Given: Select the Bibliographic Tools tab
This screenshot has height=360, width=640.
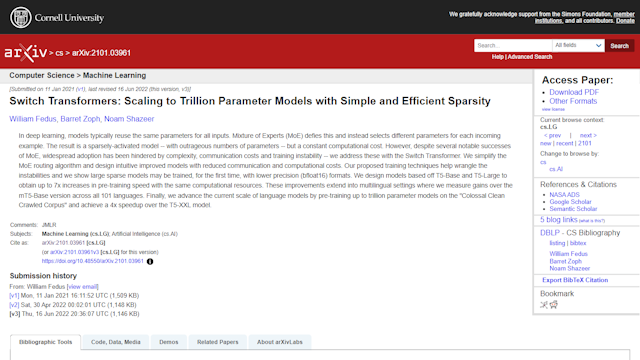Looking at the screenshot, I should click(x=45, y=342).
